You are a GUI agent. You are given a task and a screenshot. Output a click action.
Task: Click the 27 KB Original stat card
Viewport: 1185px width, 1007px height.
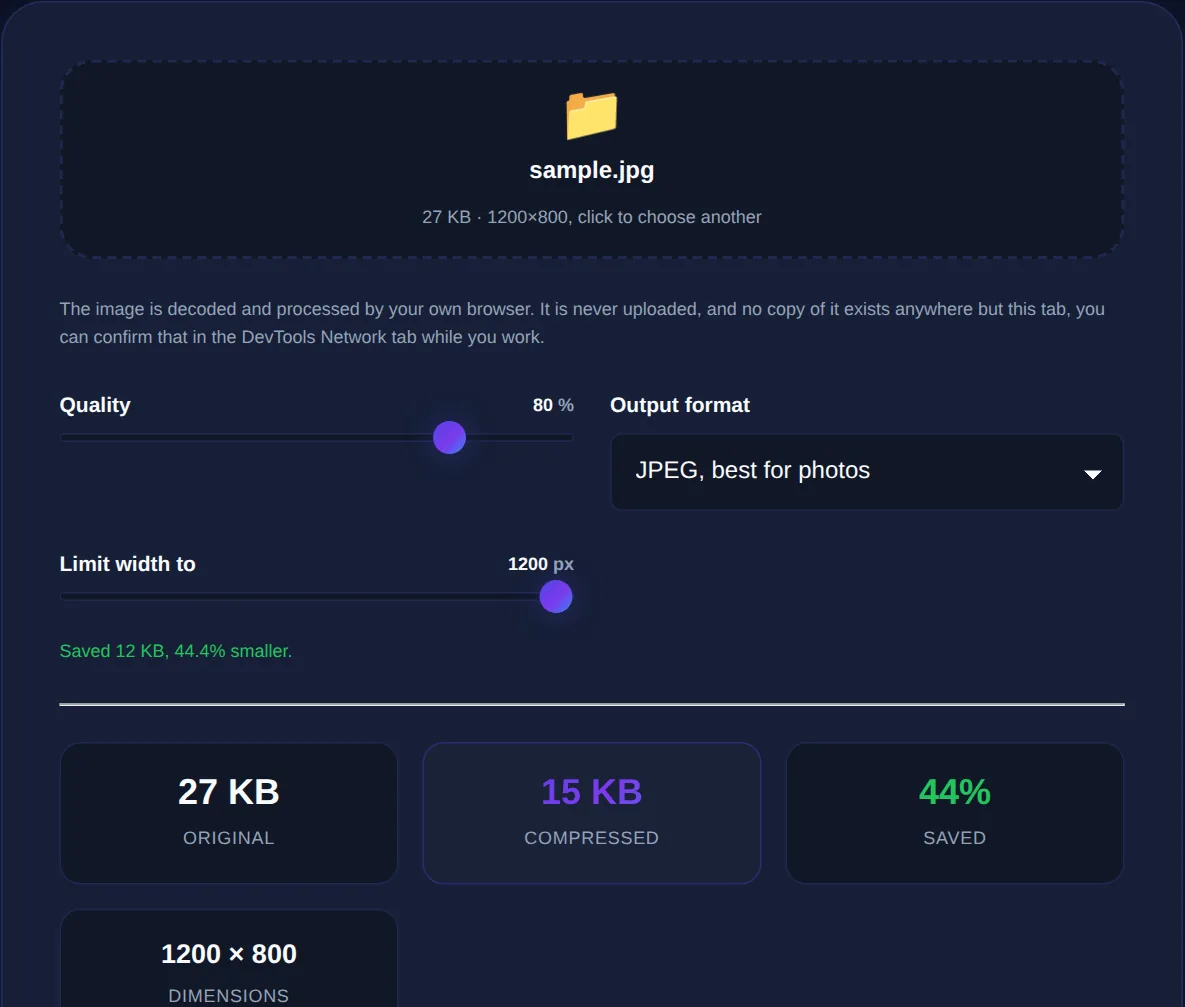tap(229, 813)
